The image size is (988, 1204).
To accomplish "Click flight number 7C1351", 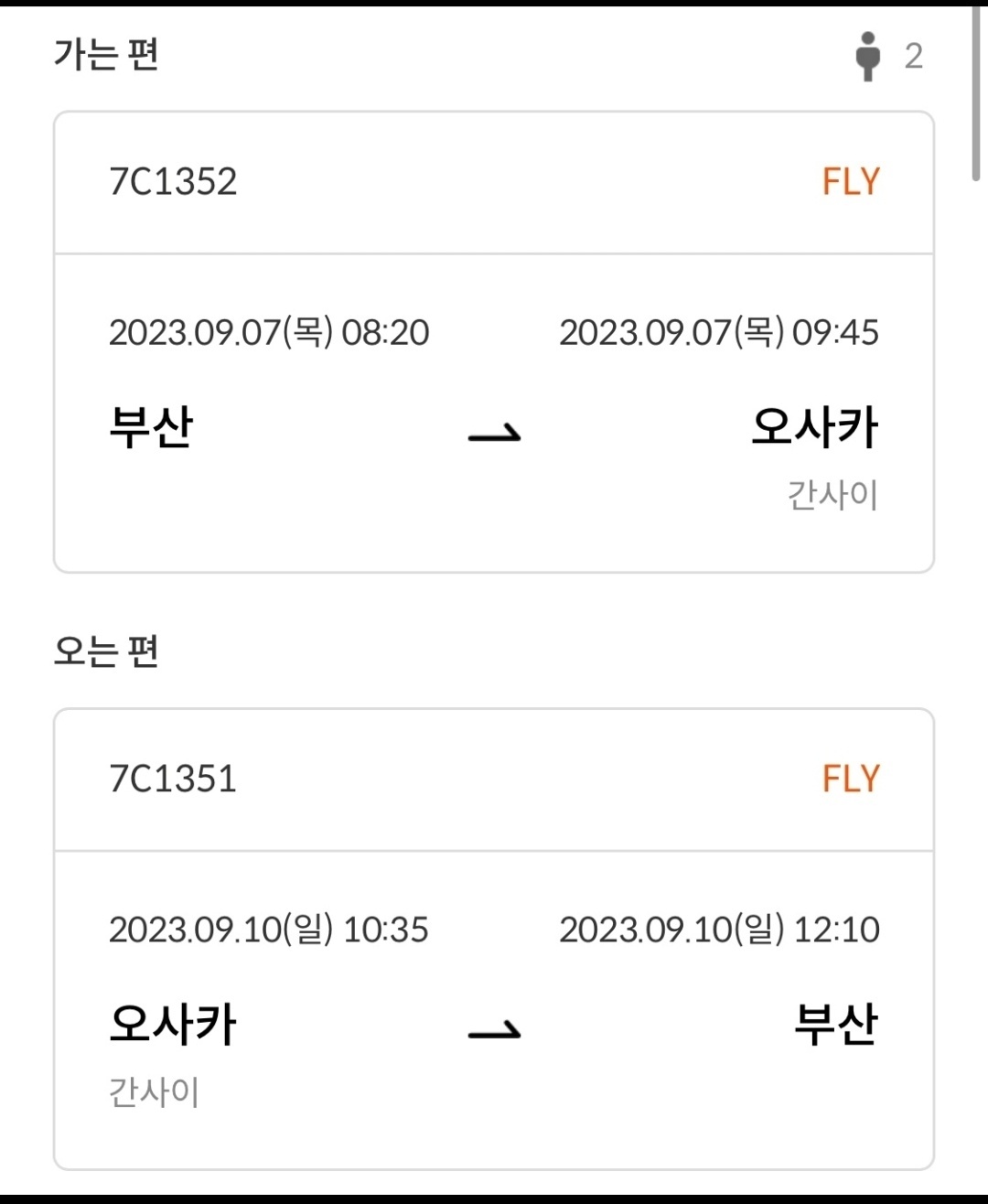I will click(x=173, y=779).
